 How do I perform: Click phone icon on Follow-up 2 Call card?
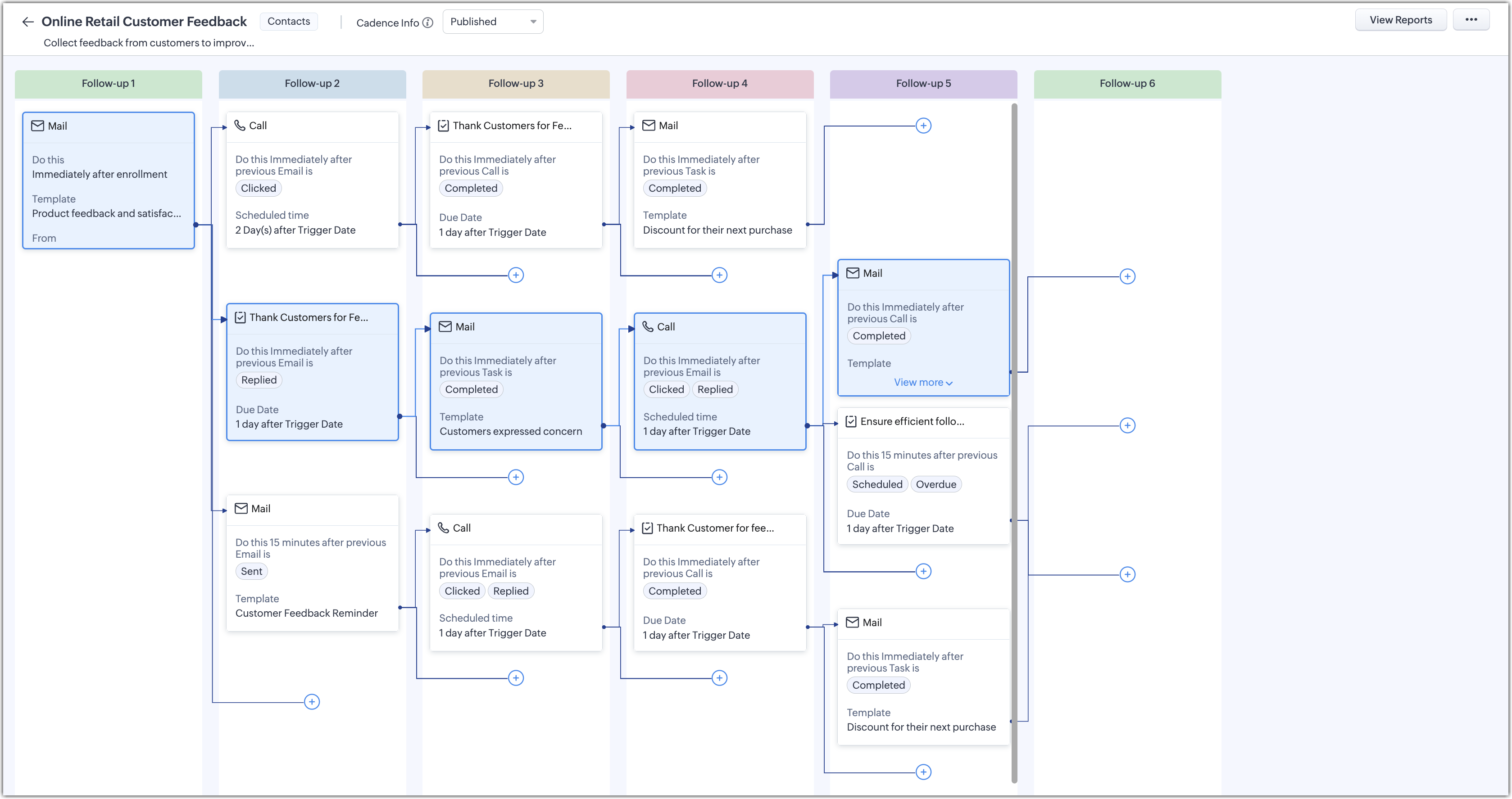240,126
